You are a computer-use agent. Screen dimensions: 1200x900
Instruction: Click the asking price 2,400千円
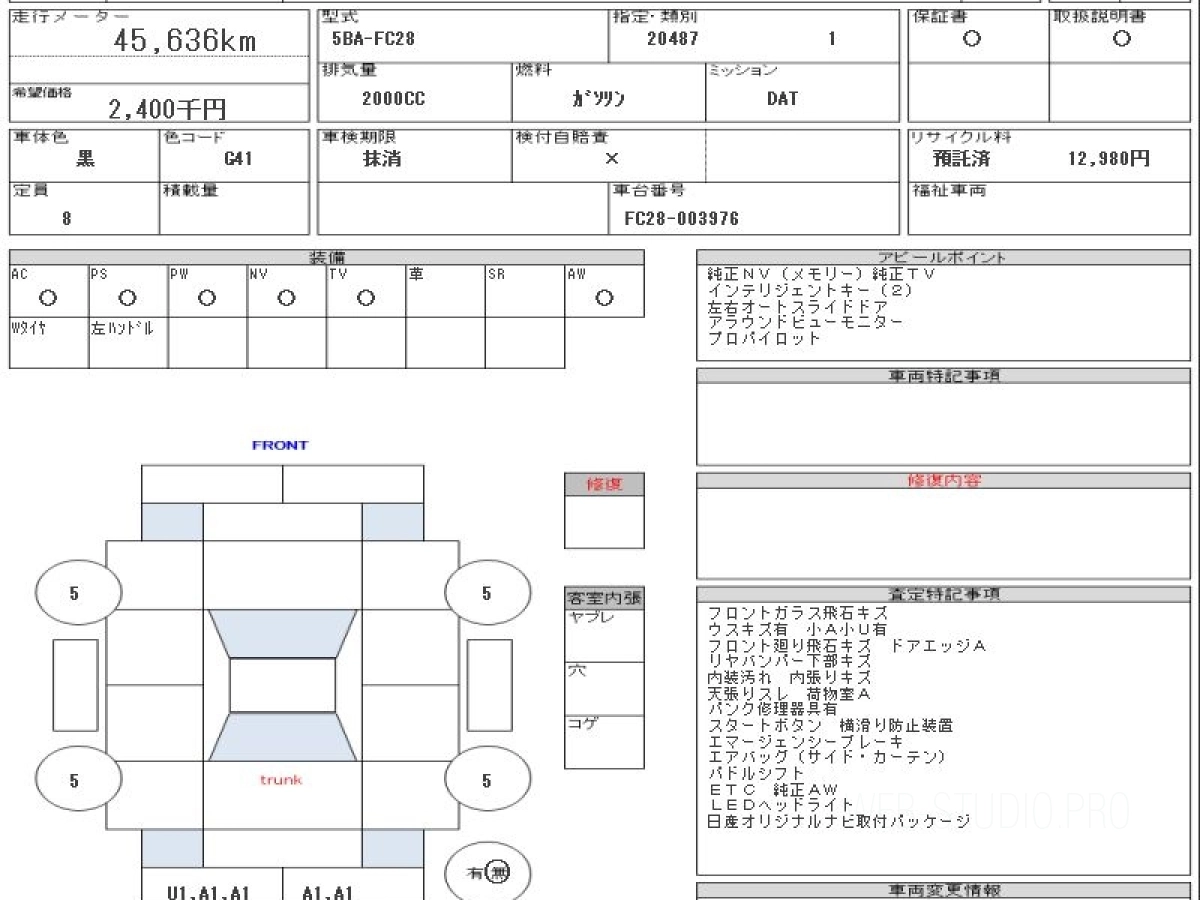point(167,109)
